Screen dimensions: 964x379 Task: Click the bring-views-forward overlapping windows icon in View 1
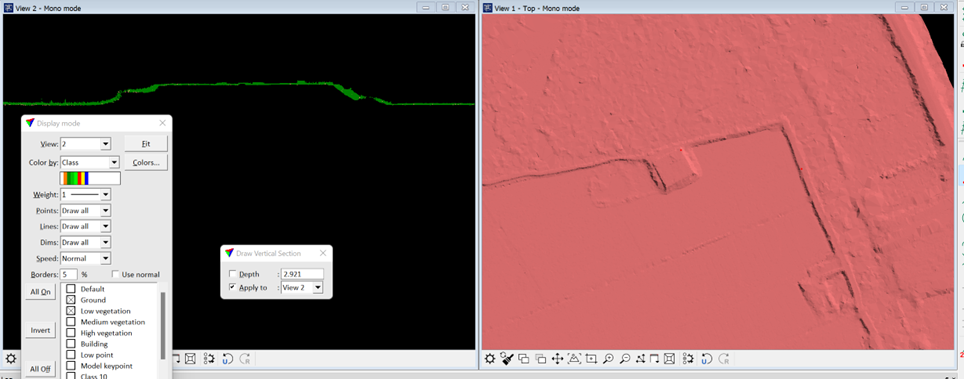click(x=524, y=359)
